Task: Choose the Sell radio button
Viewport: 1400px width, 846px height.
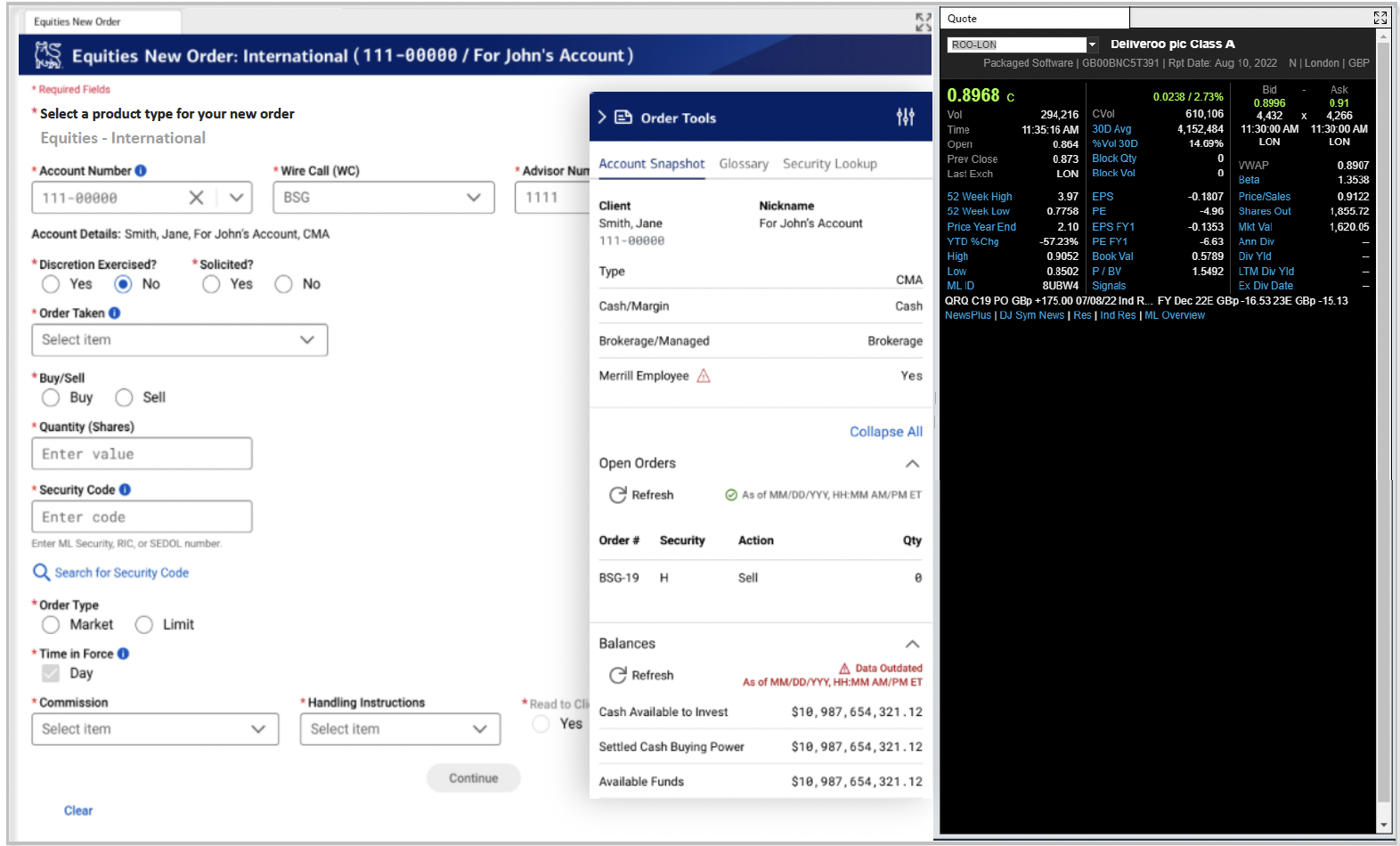Action: [124, 397]
